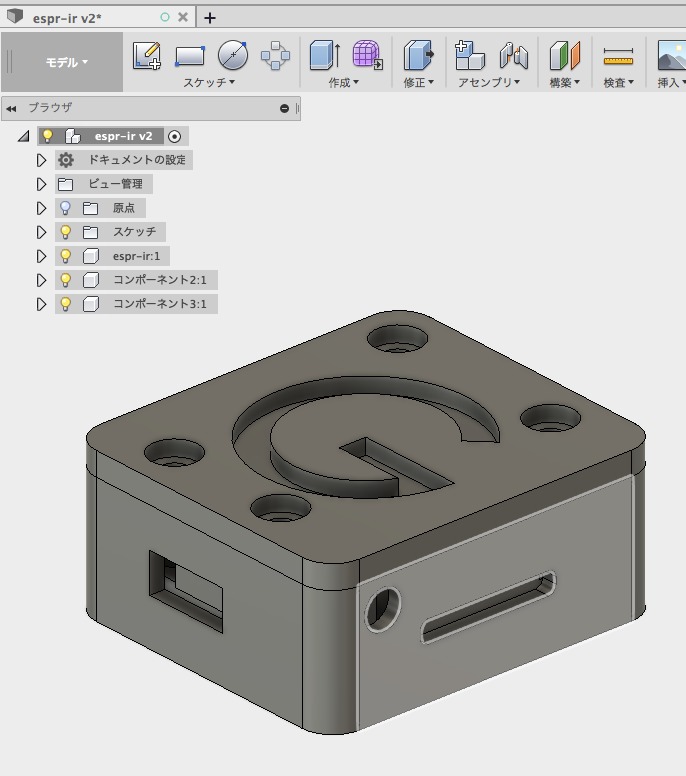The height and width of the screenshot is (776, 686).
Task: Expand the ドキュメントの設定 tree node
Action: pos(41,160)
